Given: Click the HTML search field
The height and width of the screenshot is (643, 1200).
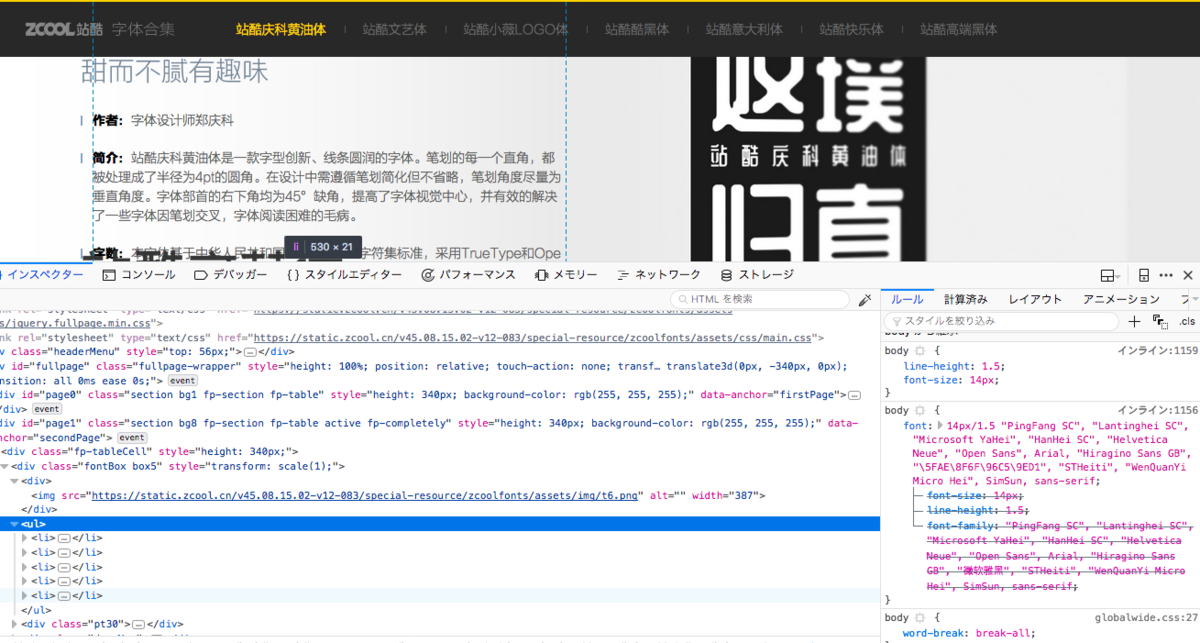Looking at the screenshot, I should point(760,299).
